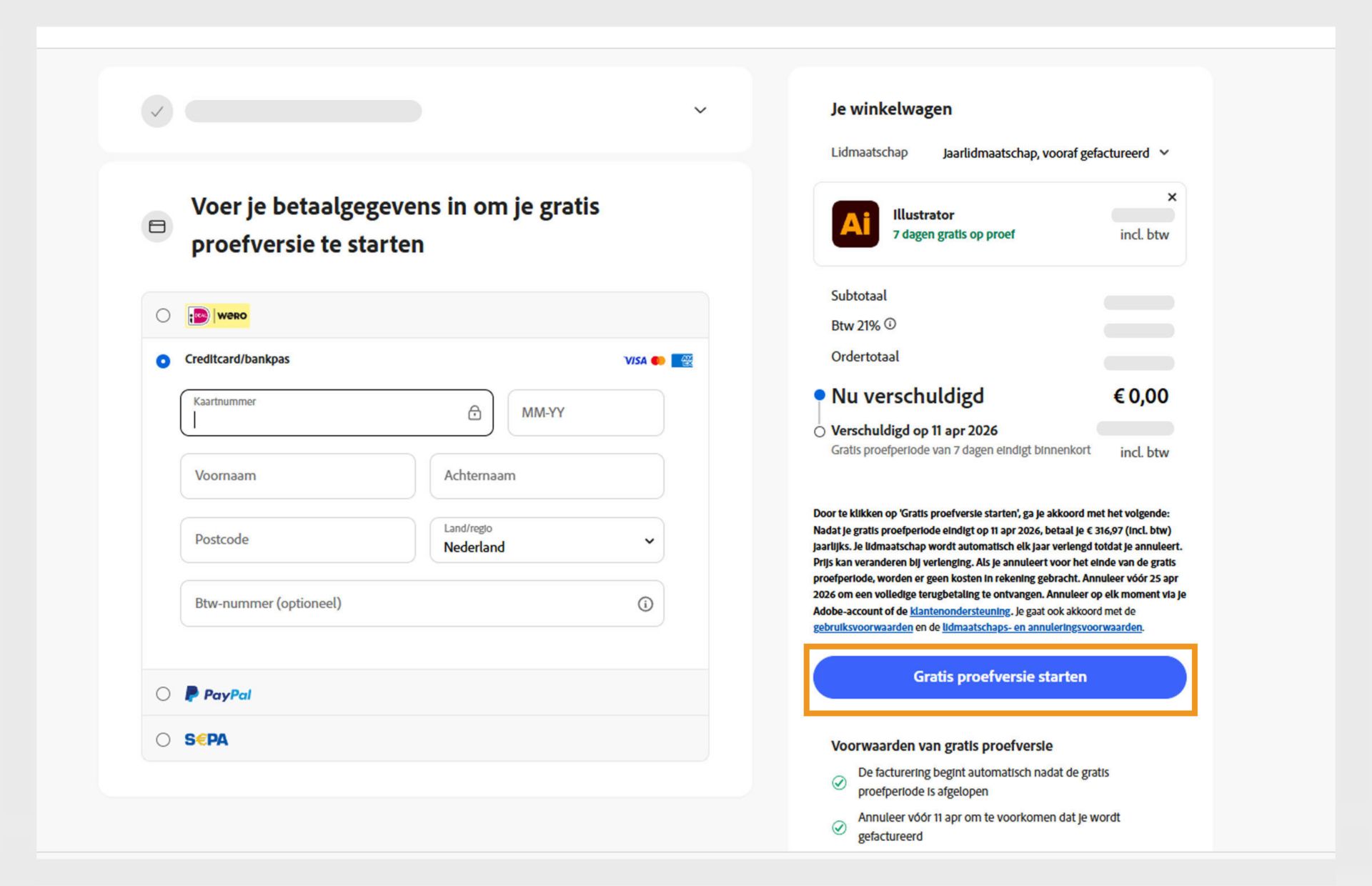Click the Visa icon next to Creditcard/bankpas

click(635, 359)
